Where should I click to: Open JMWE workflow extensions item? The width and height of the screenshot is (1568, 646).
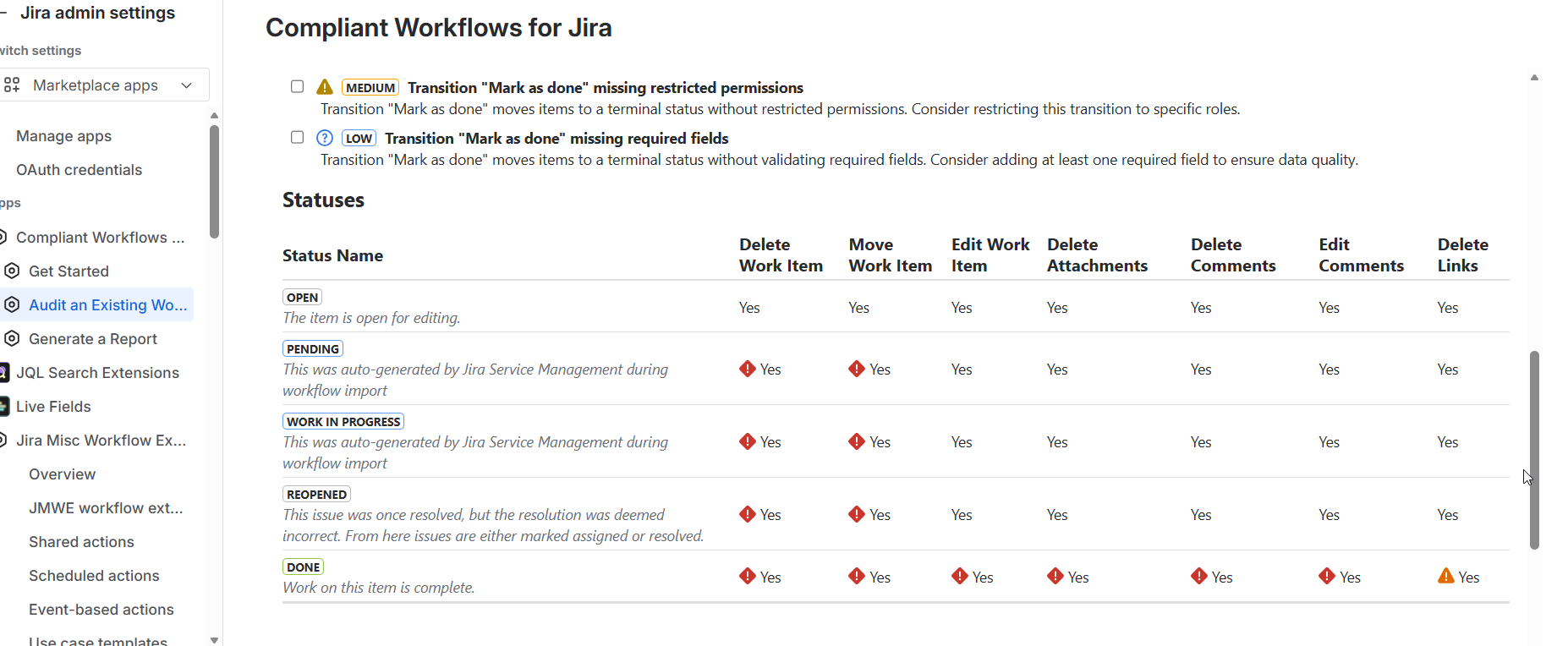tap(106, 507)
